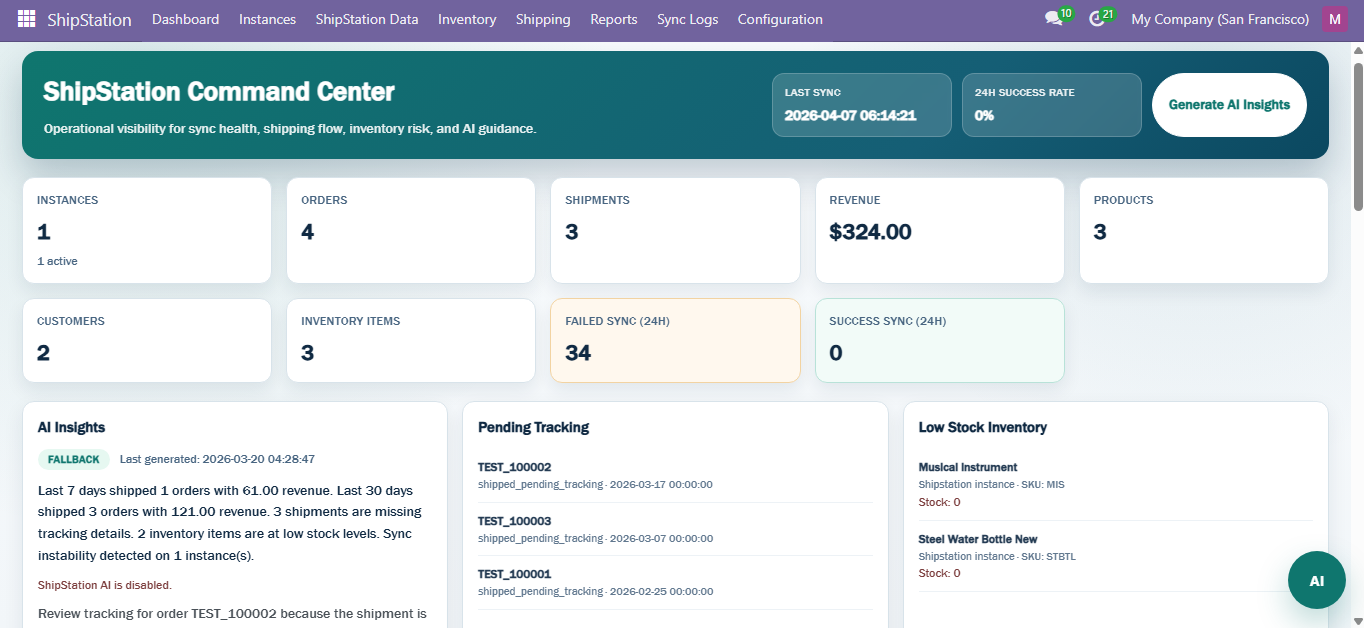This screenshot has height=628, width=1364.
Task: Open the chat messages icon with badge
Action: coord(1052,19)
